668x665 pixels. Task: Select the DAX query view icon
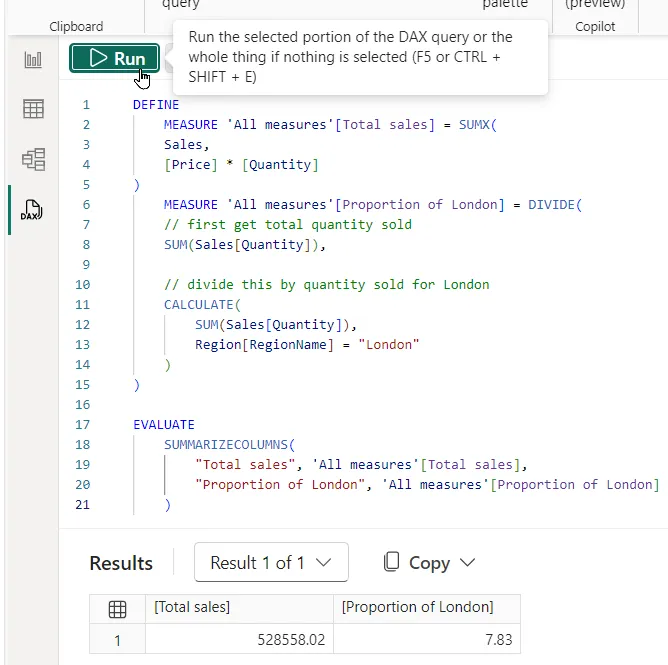point(33,210)
